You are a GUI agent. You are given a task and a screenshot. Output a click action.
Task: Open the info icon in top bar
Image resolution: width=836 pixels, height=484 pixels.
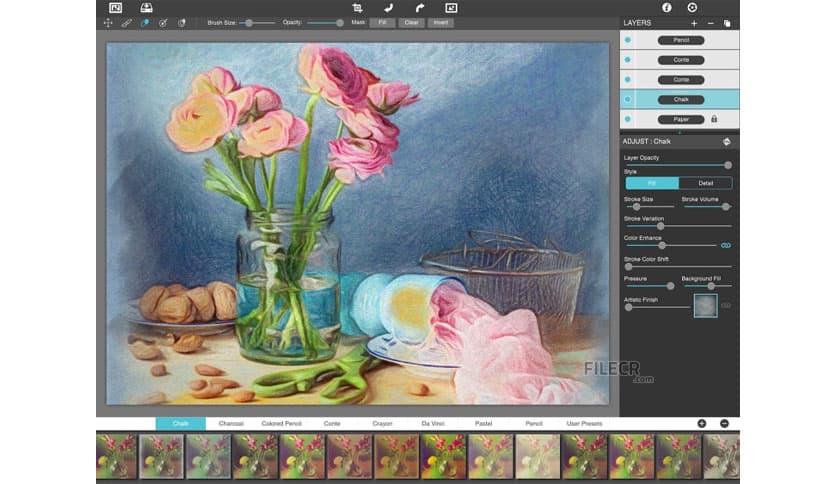tap(666, 7)
